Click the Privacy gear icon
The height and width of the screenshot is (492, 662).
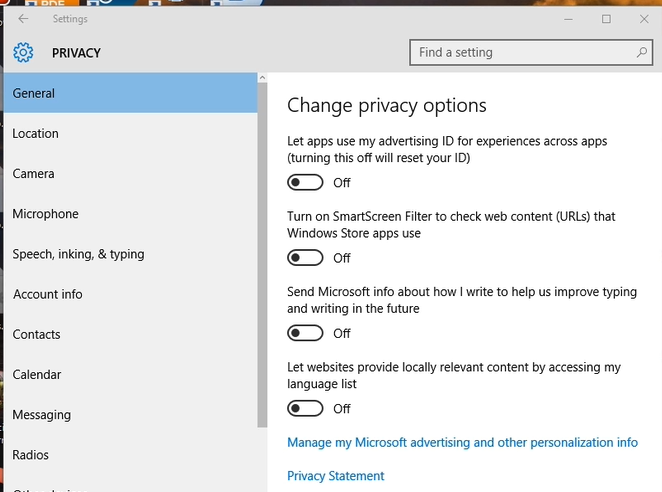click(x=23, y=53)
